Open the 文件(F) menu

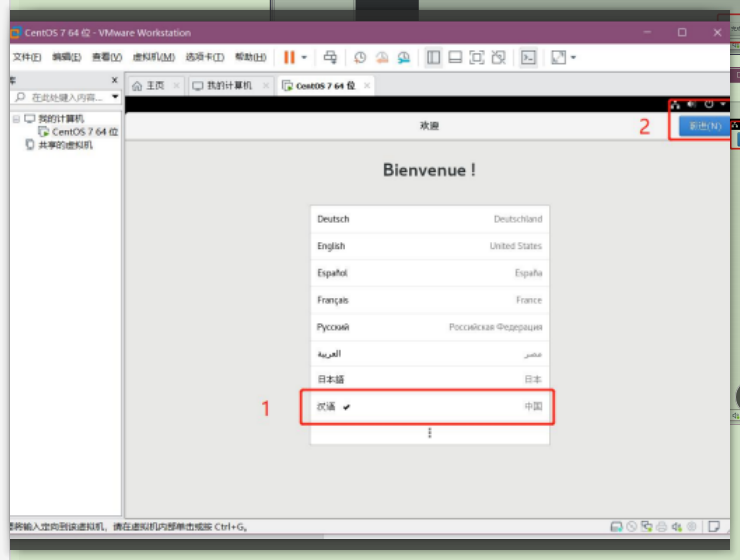[26, 57]
